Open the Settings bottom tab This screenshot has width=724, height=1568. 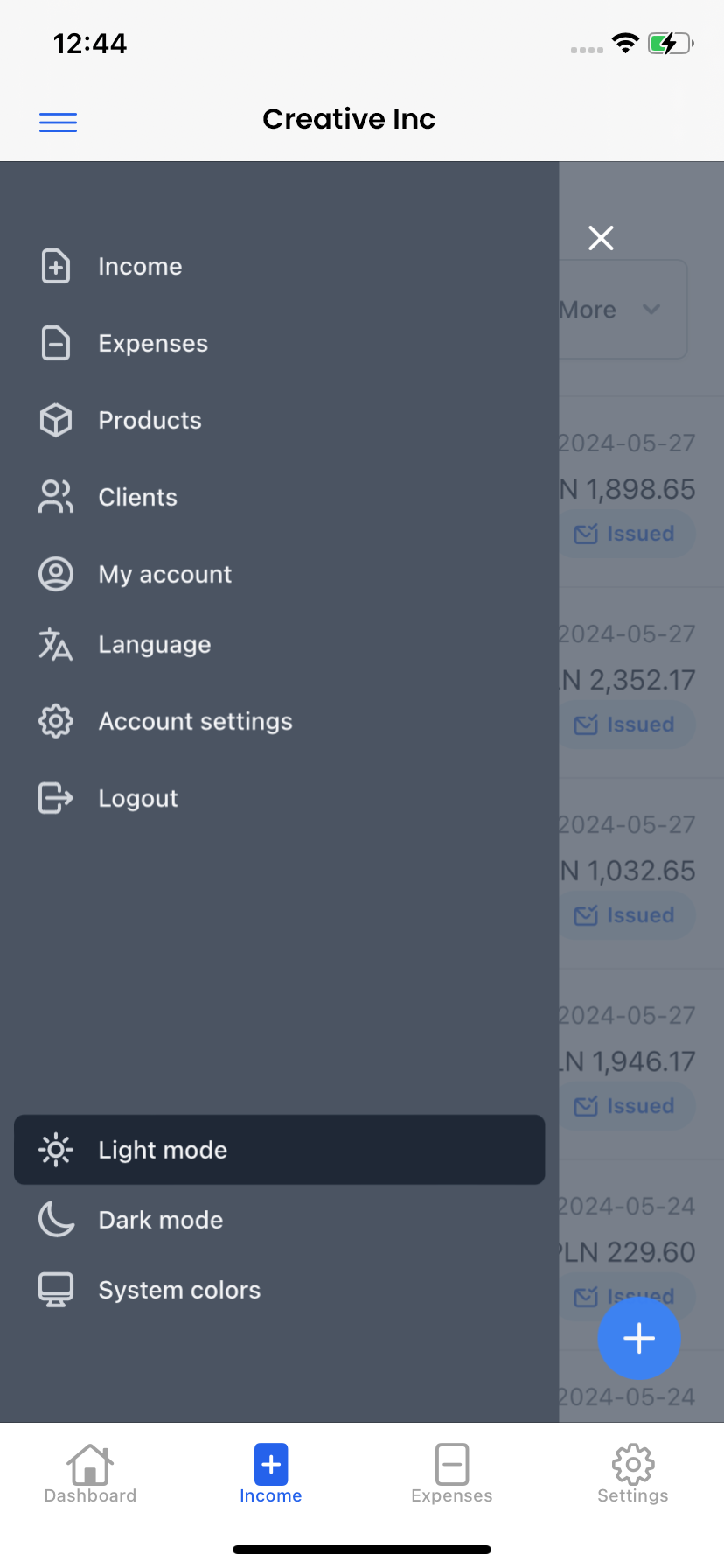pyautogui.click(x=633, y=1473)
